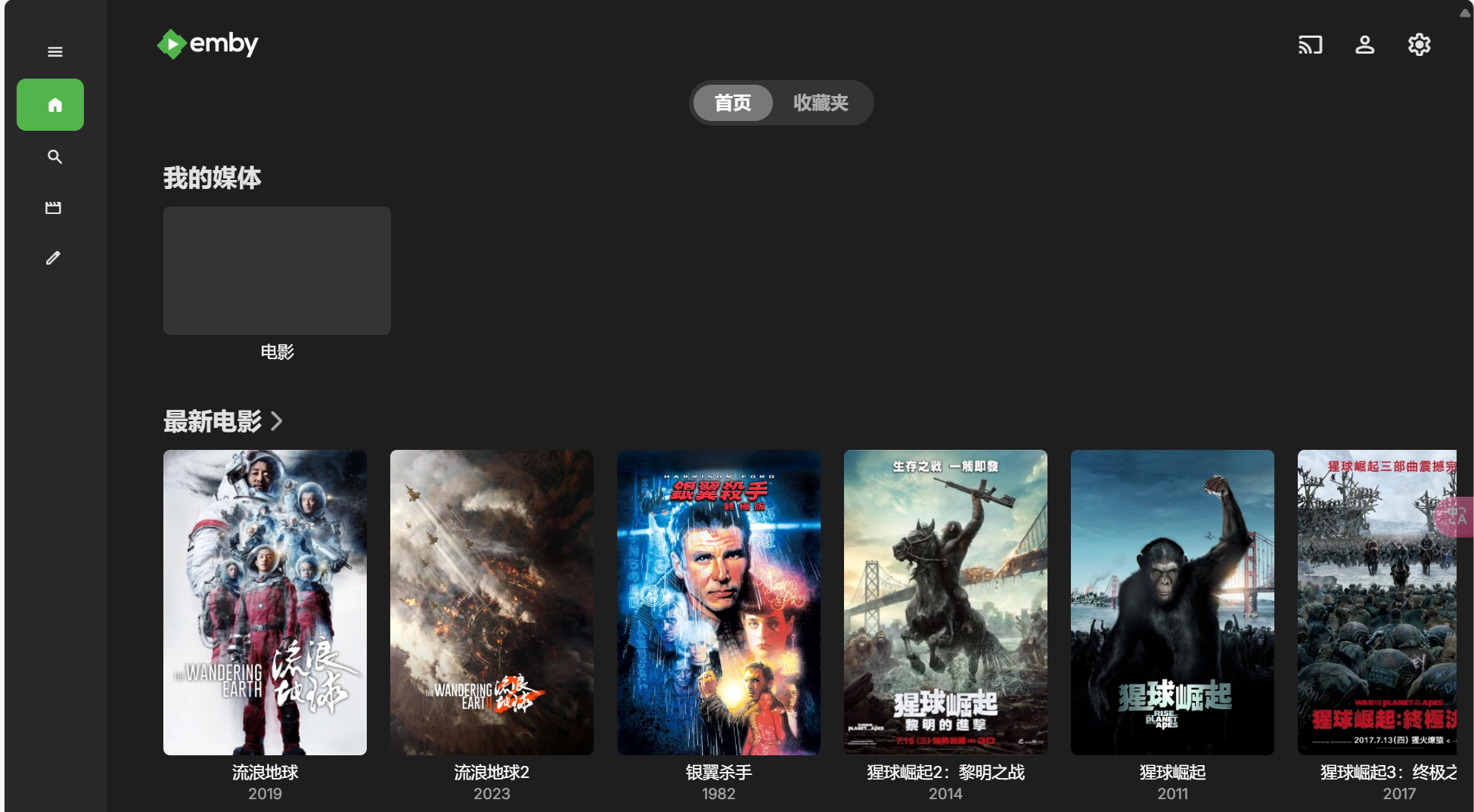The width and height of the screenshot is (1474, 812).
Task: Click the Emby logo
Action: pos(207,44)
